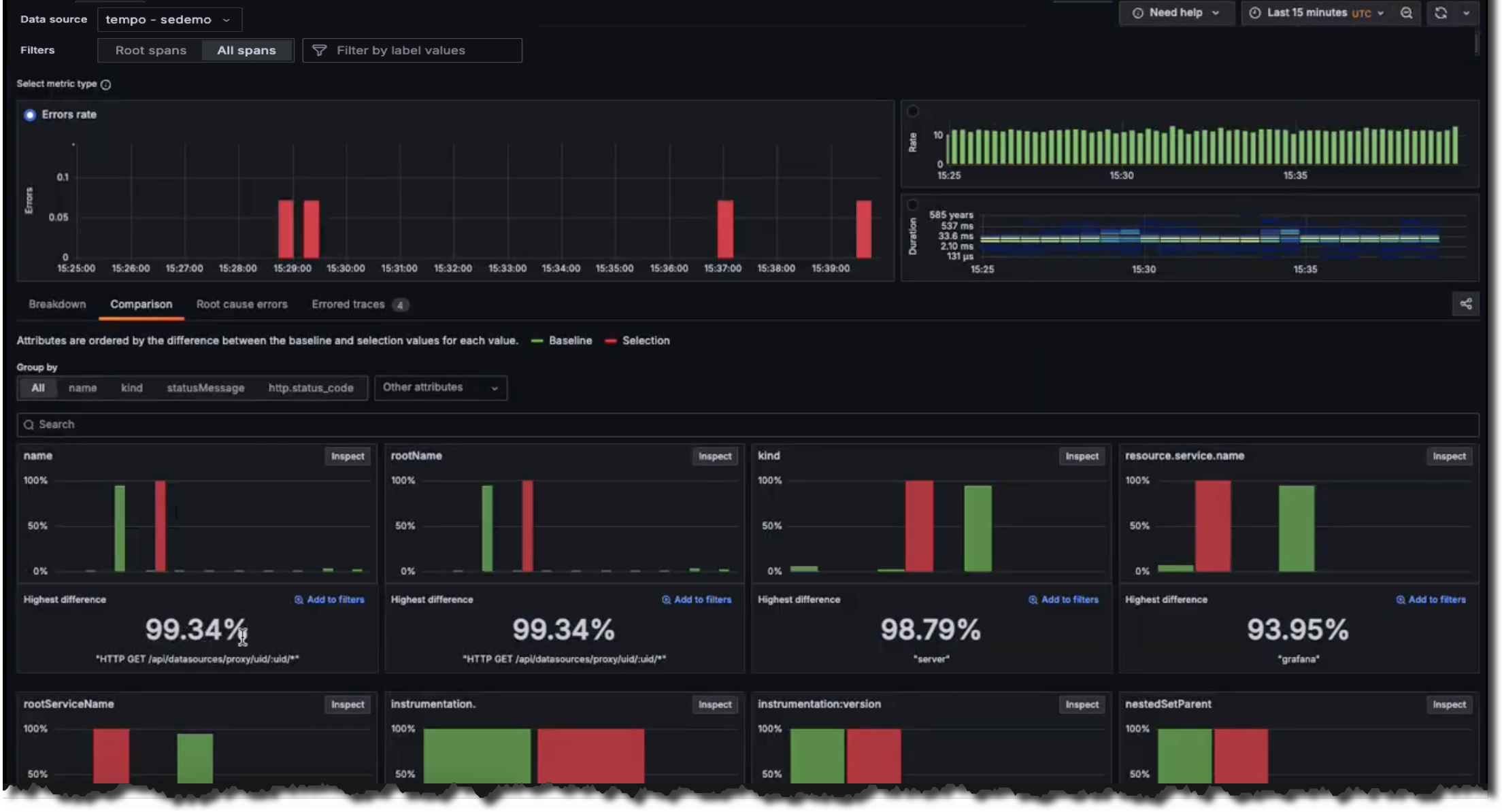Click the refresh dashboard icon
Image resolution: width=1502 pixels, height=812 pixels.
coord(1441,13)
